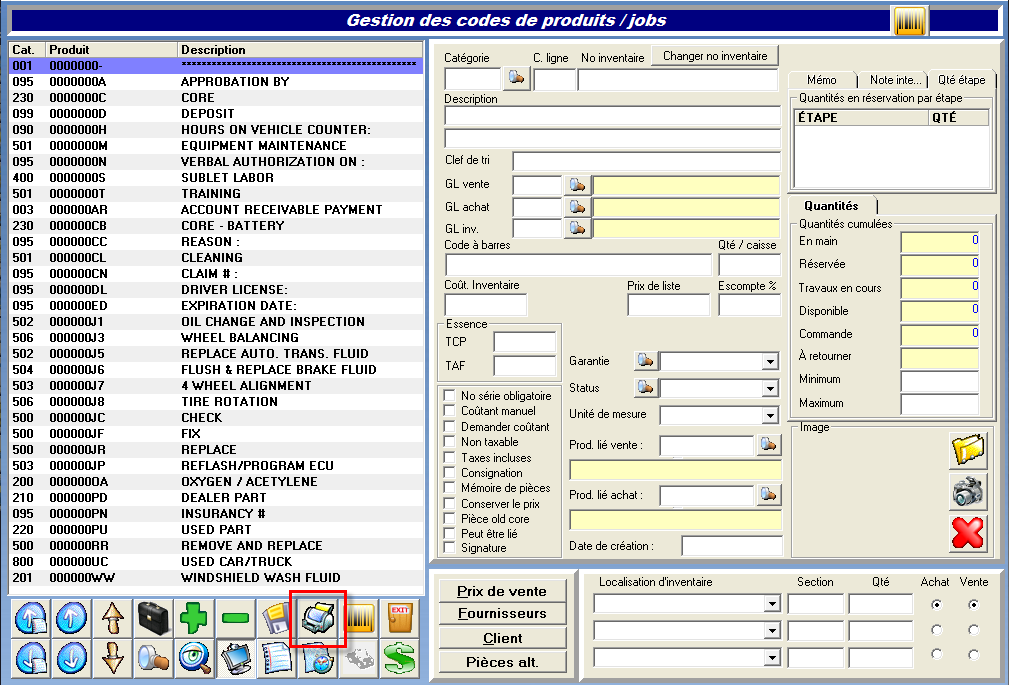Click the beige up arrow icon
Image resolution: width=1009 pixels, height=685 pixels.
[113, 619]
